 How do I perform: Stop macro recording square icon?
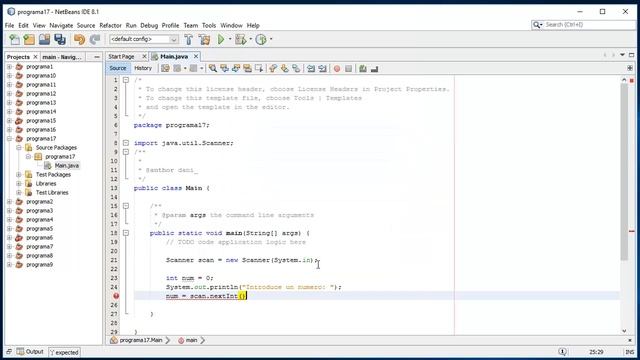[x=348, y=68]
